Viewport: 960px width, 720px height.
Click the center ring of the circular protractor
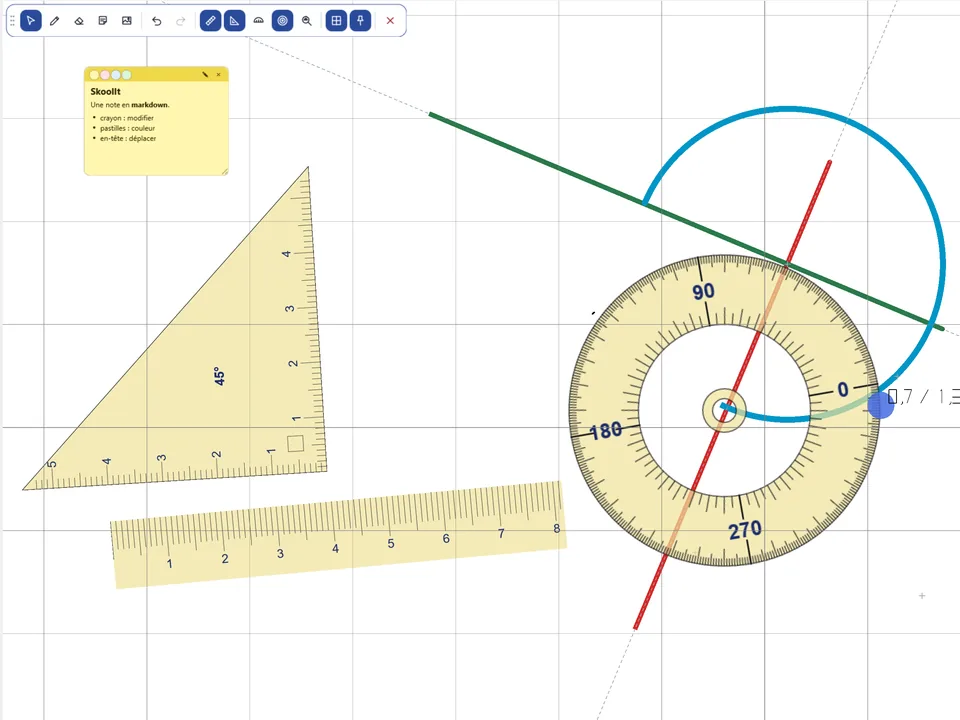(x=724, y=410)
